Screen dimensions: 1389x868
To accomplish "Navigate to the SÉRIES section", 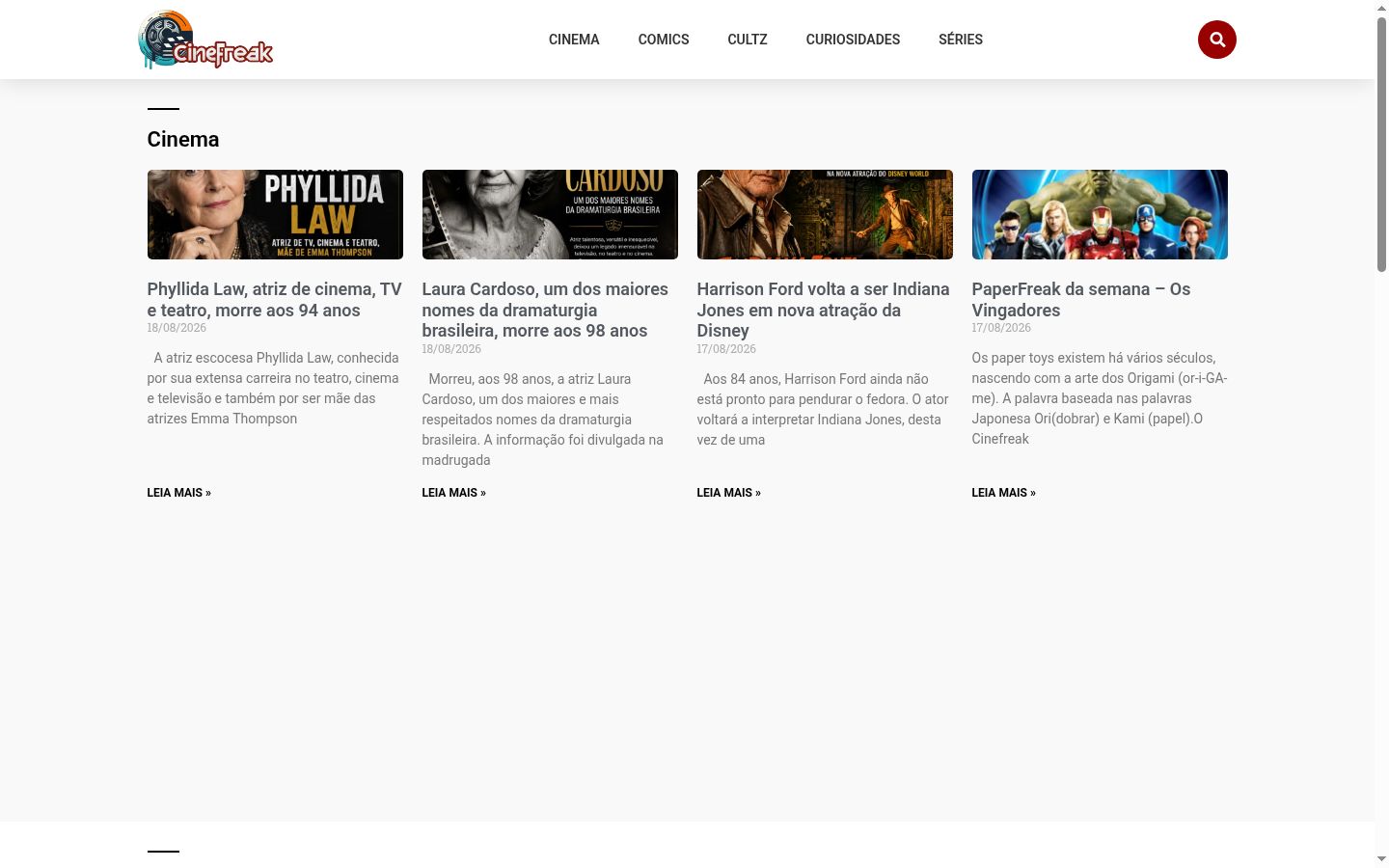I will coord(961,40).
